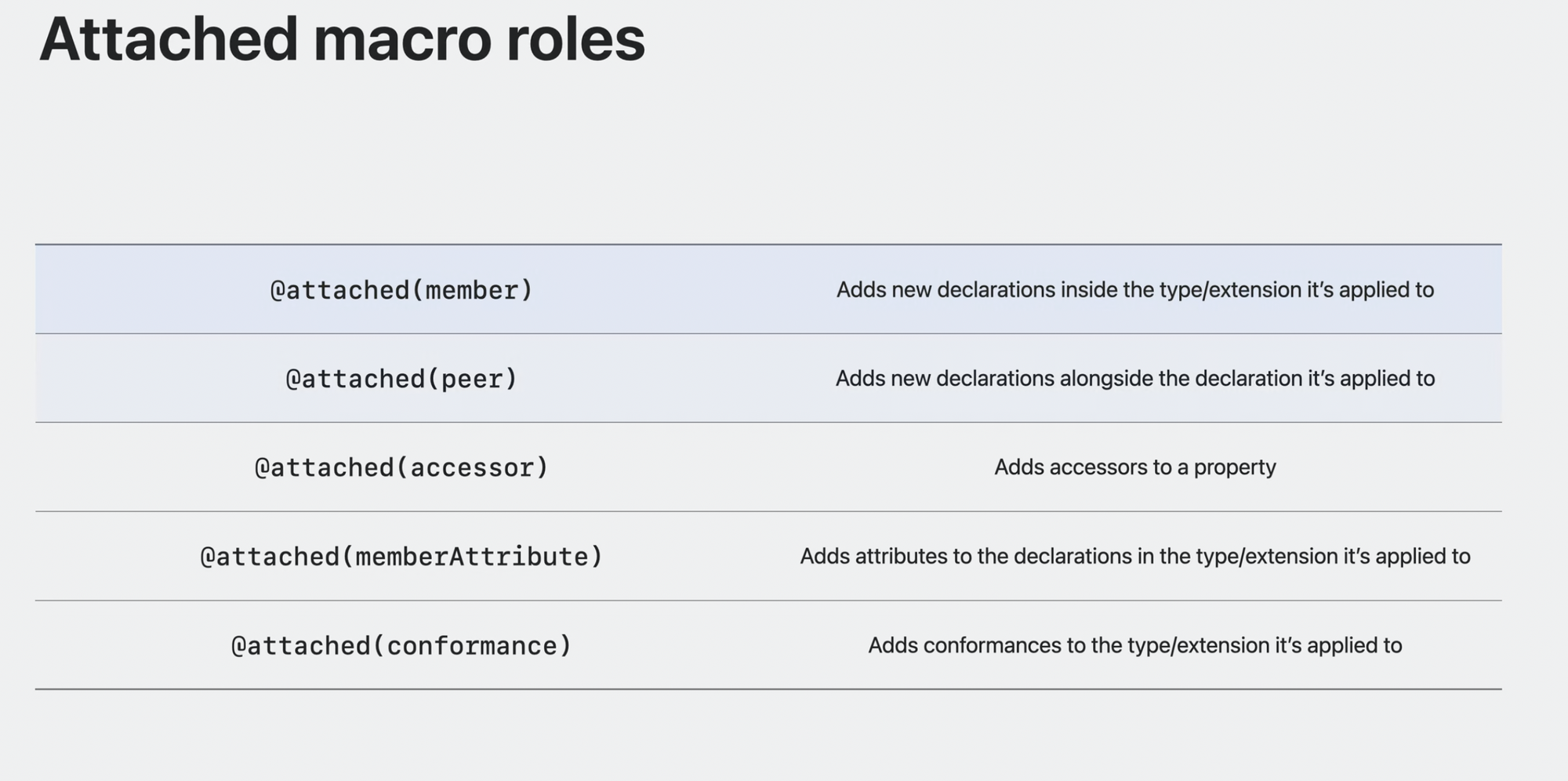
Task: Click the "Adds attributes to the declarations" description
Action: [x=1134, y=557]
